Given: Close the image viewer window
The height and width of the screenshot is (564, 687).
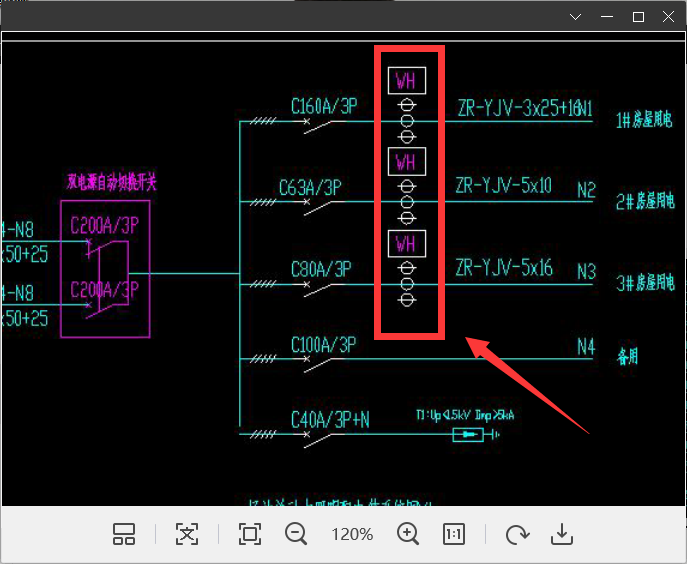Looking at the screenshot, I should [x=669, y=17].
